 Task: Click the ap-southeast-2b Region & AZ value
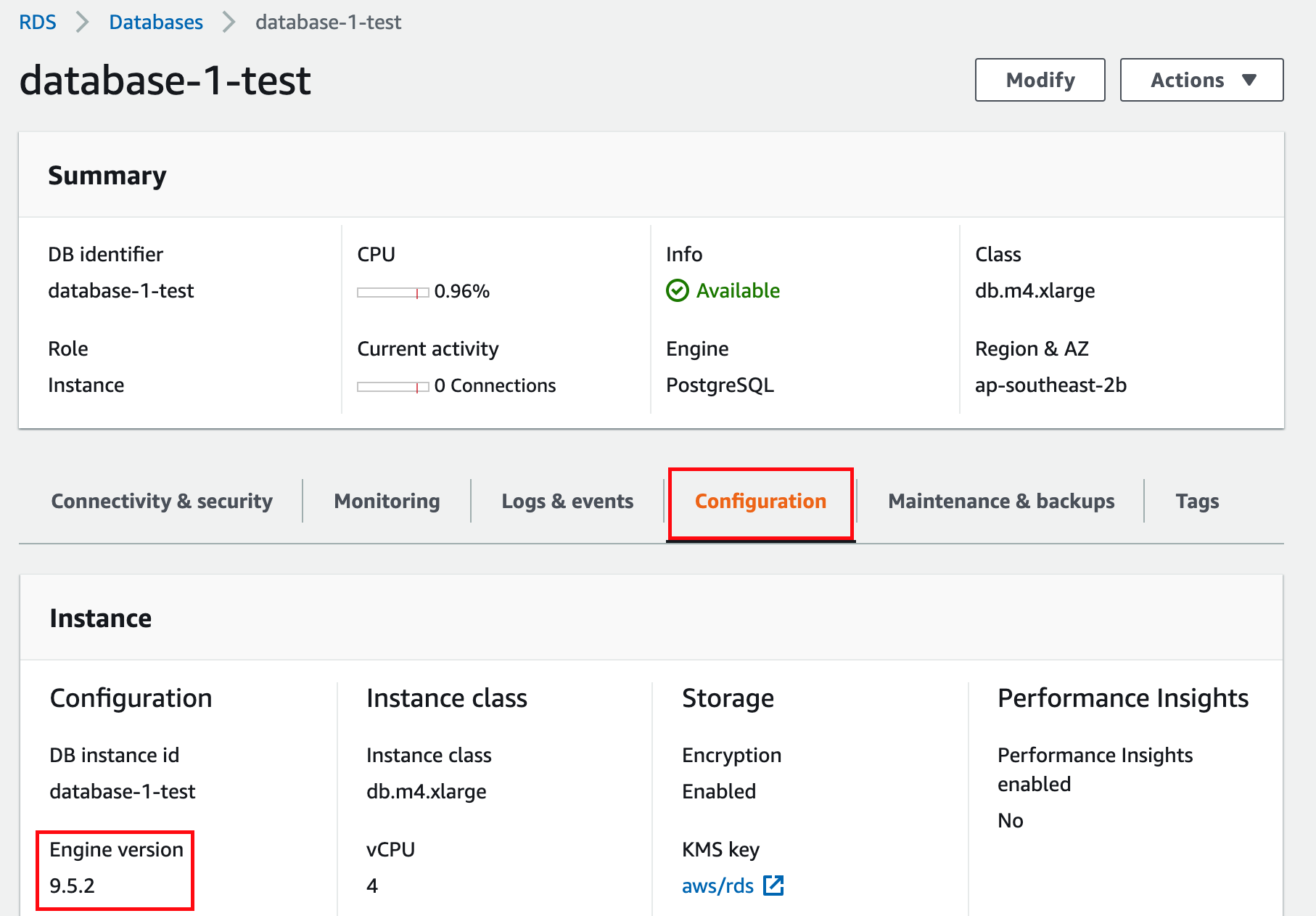(1050, 385)
